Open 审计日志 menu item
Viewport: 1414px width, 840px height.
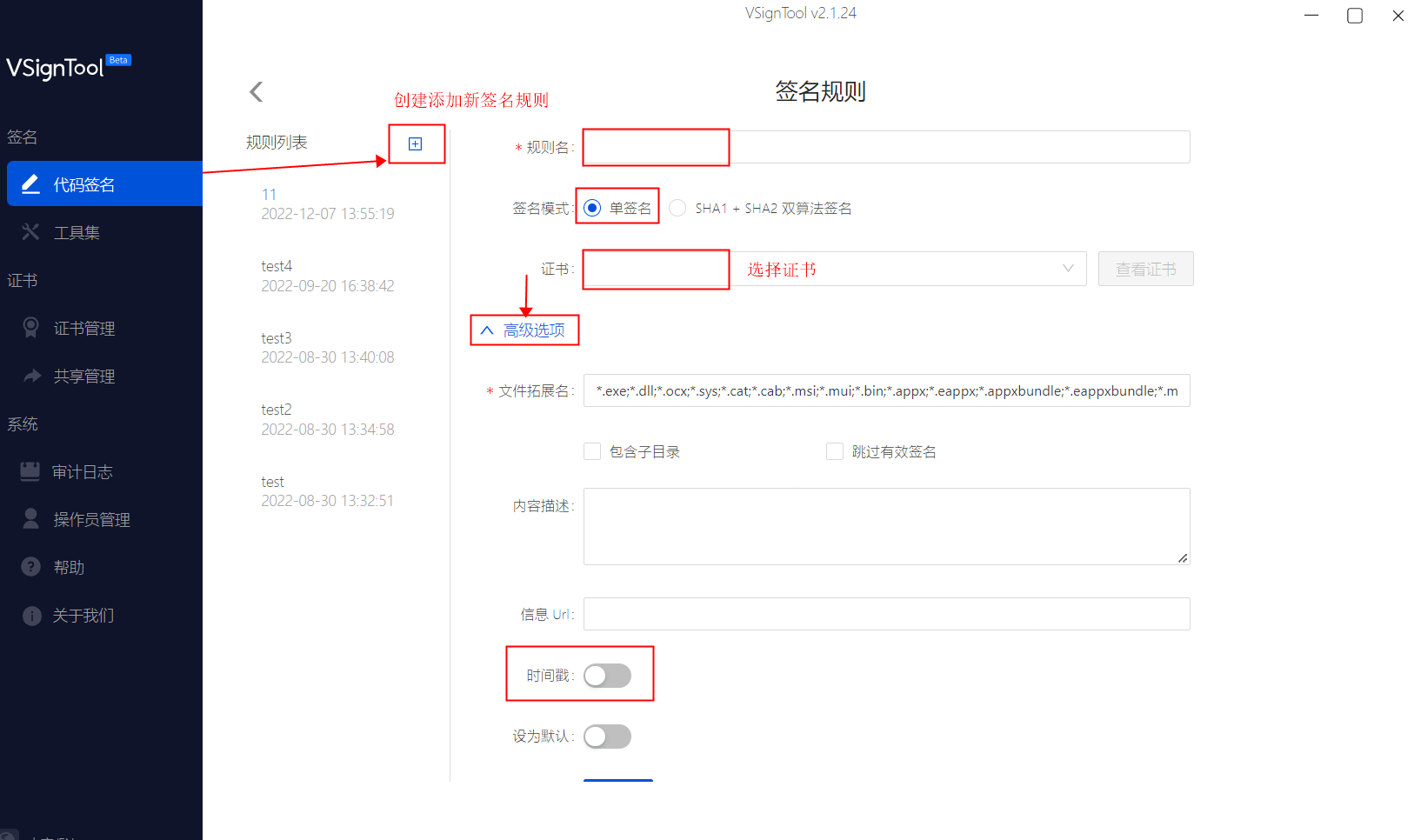pos(104,471)
